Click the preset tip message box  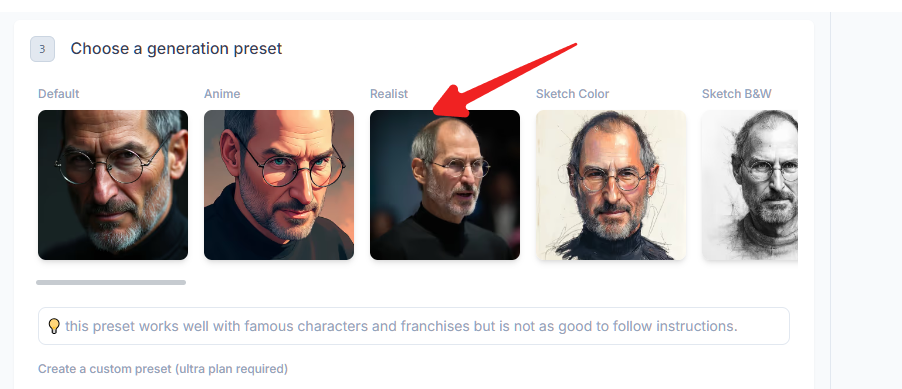pos(414,326)
